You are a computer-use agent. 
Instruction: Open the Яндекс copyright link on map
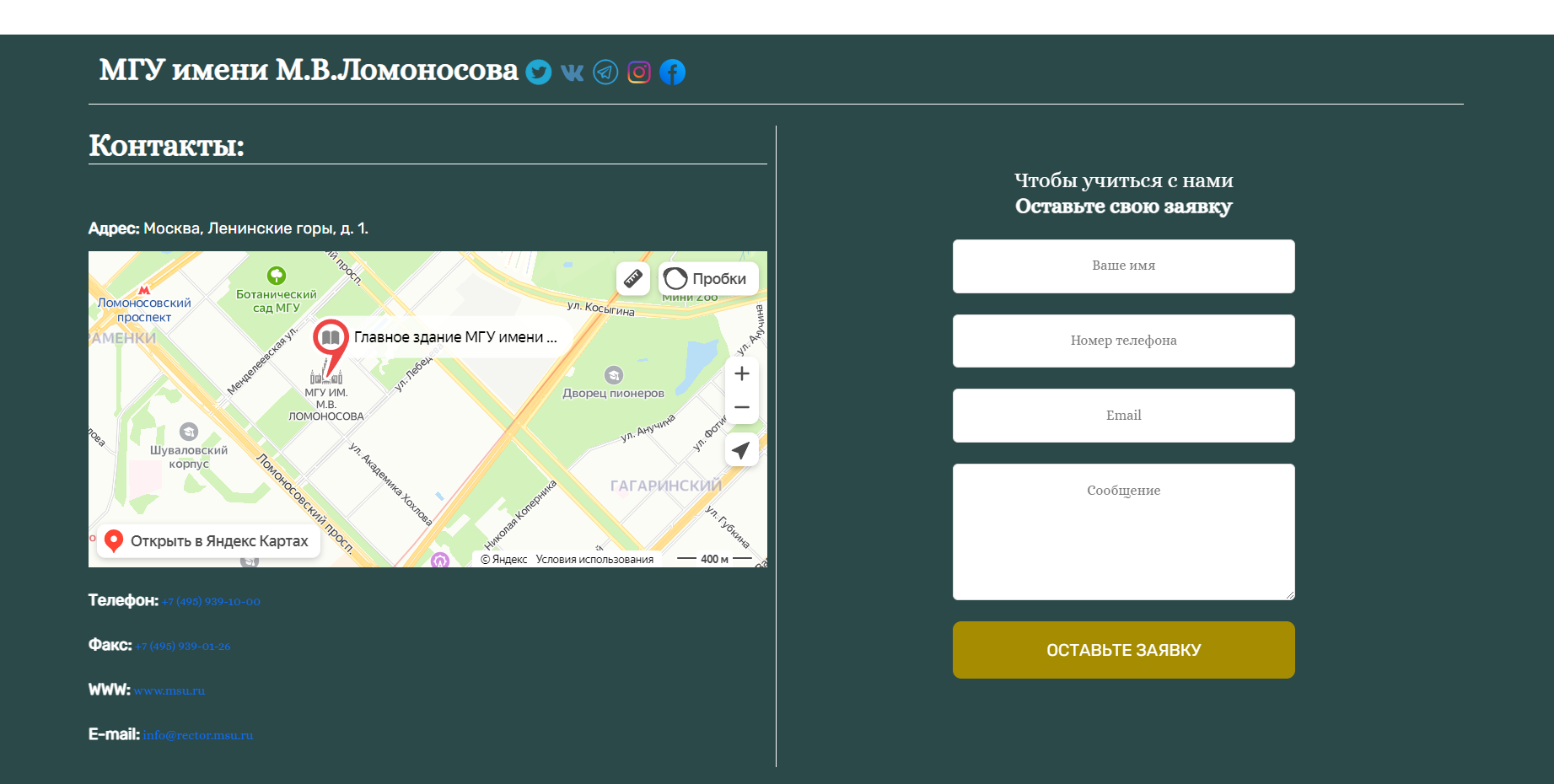tap(504, 559)
